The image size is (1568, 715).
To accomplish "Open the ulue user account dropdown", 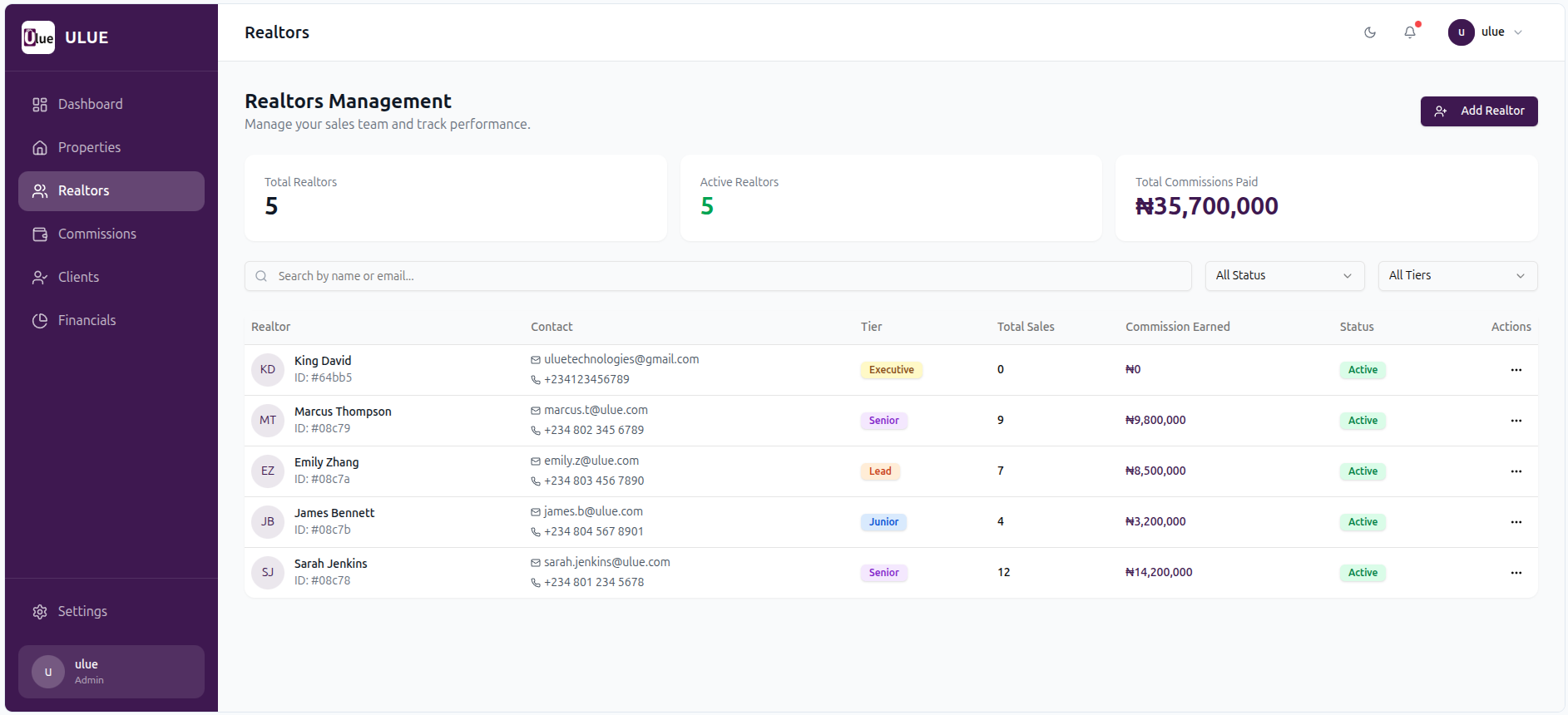I will point(1486,32).
